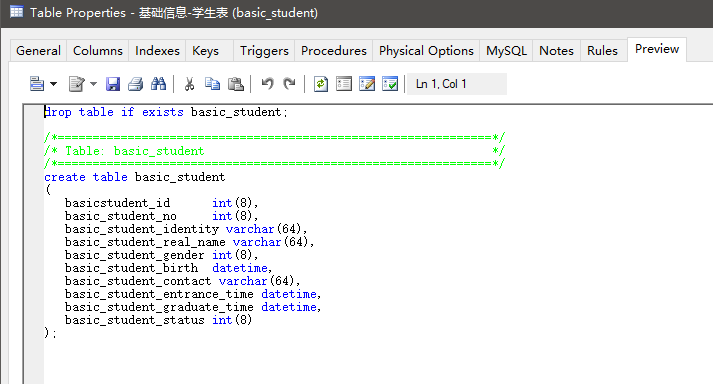This screenshot has width=713, height=384.
Task: Open Find with binoculars icon
Action: pos(158,84)
